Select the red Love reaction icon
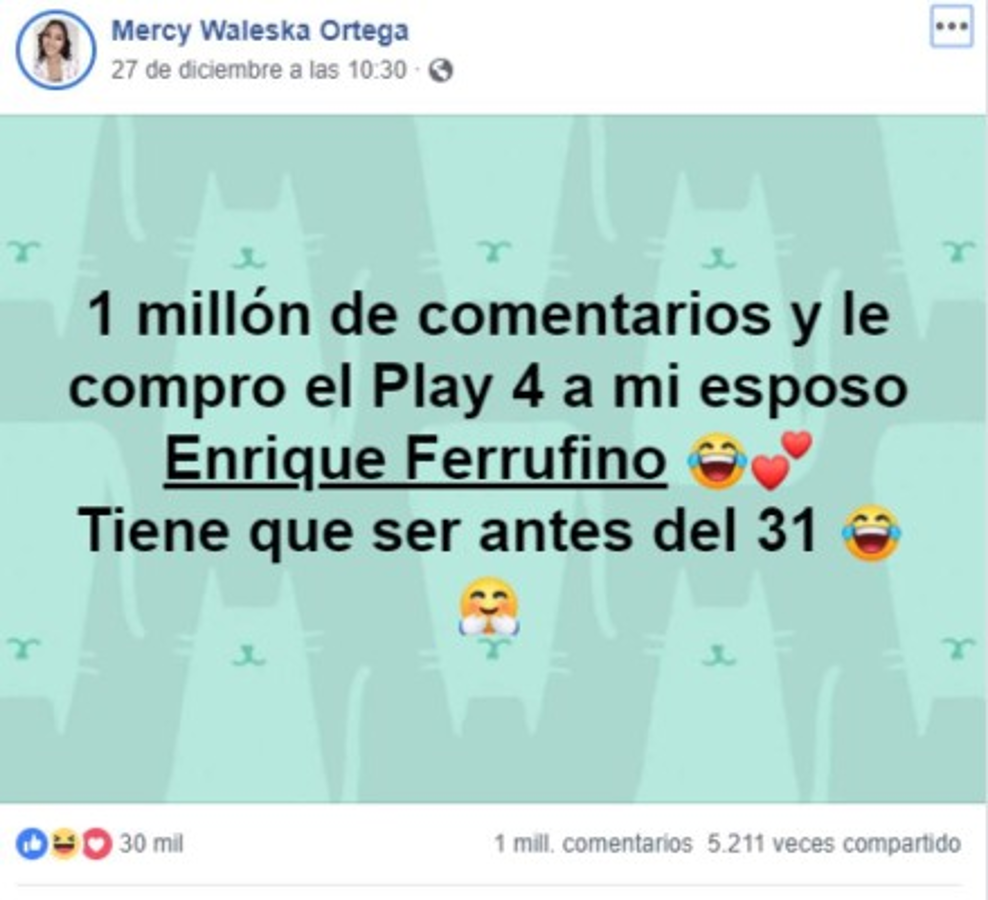Screen dimensions: 988x900 (96, 843)
